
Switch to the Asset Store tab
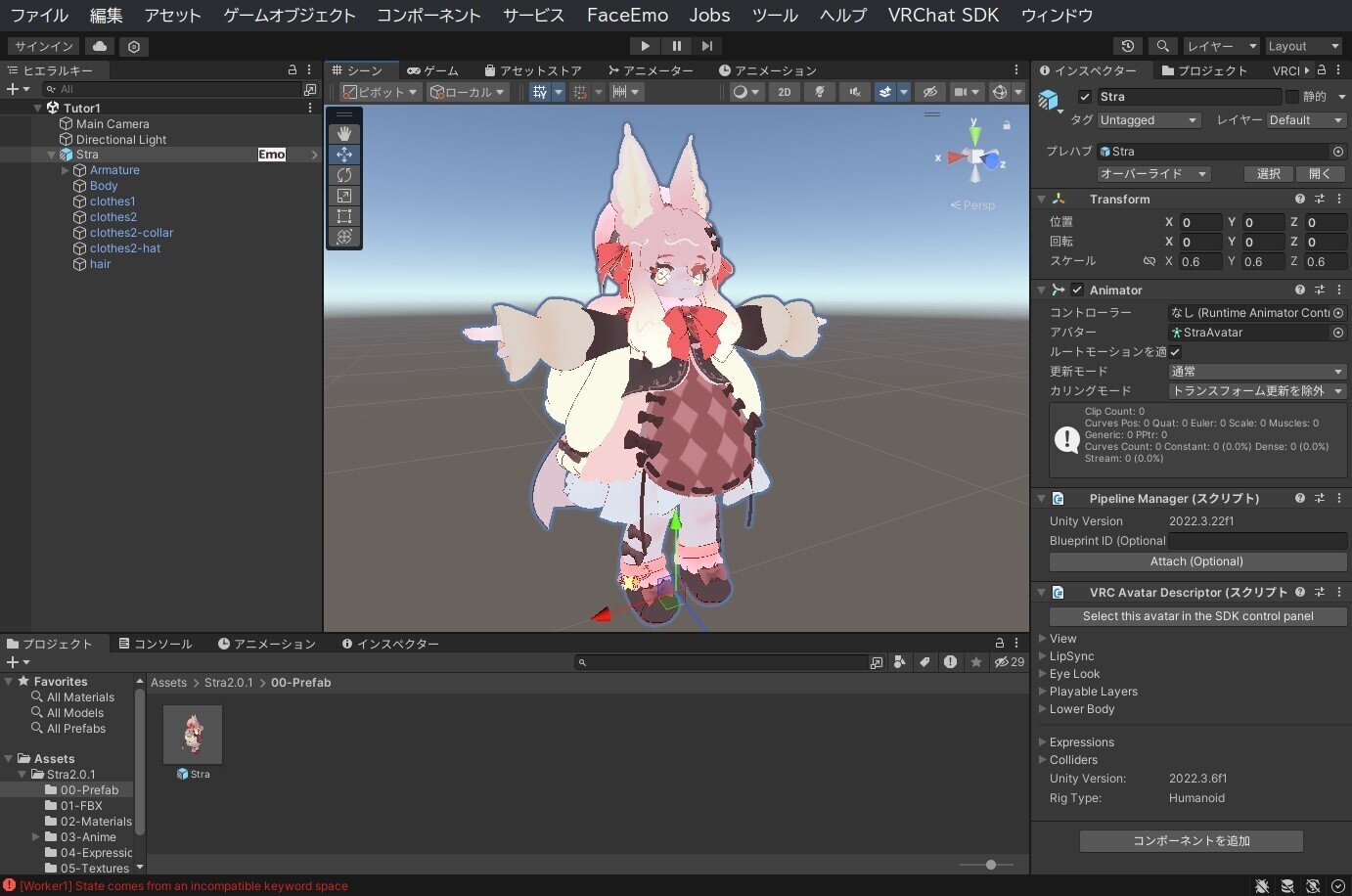[x=533, y=70]
